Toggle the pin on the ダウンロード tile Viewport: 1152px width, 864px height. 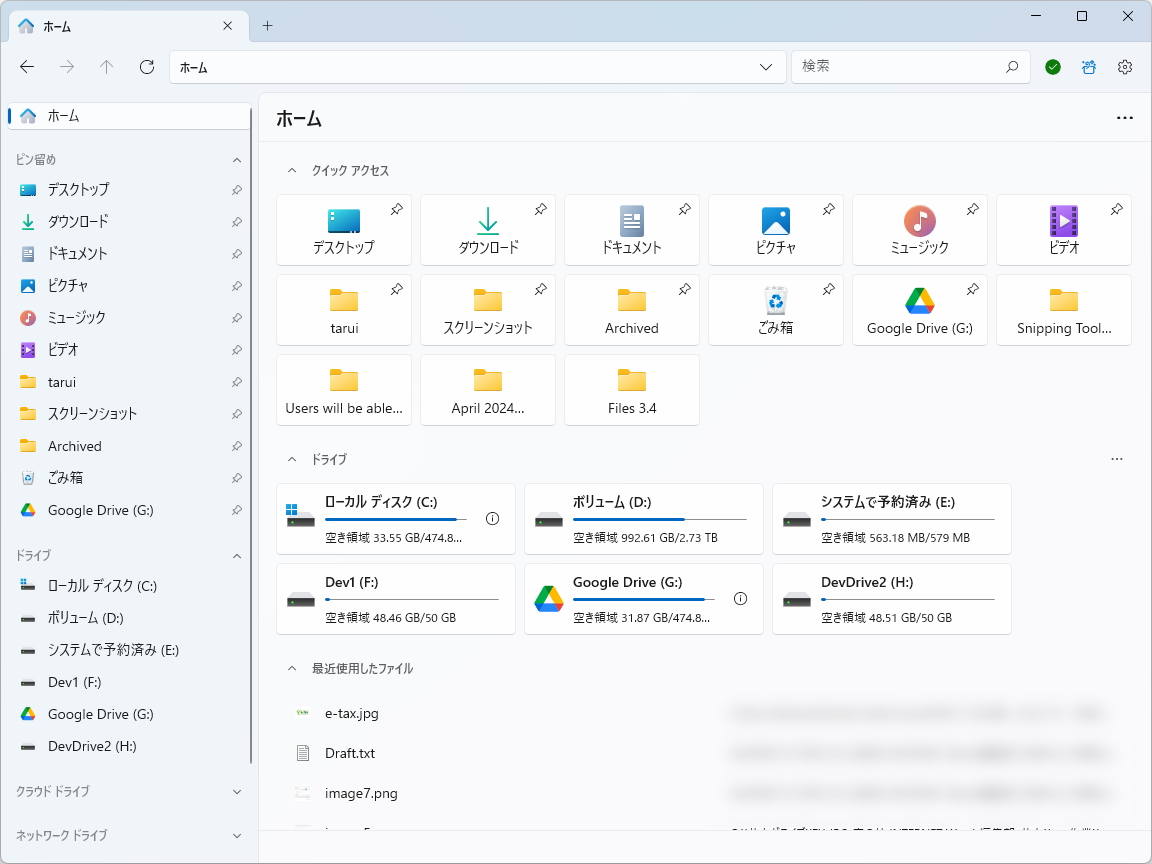pyautogui.click(x=540, y=209)
